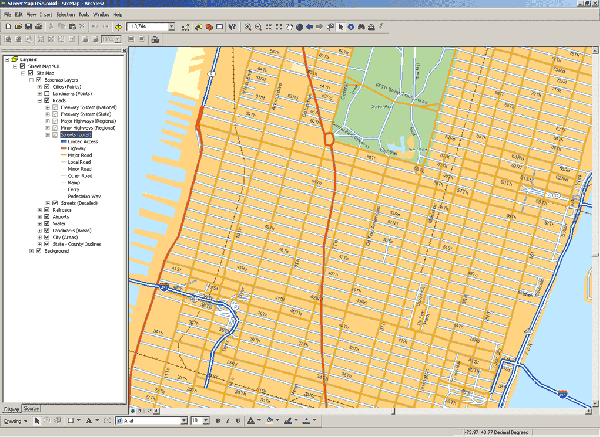This screenshot has width=600, height=438.
Task: Open the Drawing menu dropdown
Action: tap(15, 421)
